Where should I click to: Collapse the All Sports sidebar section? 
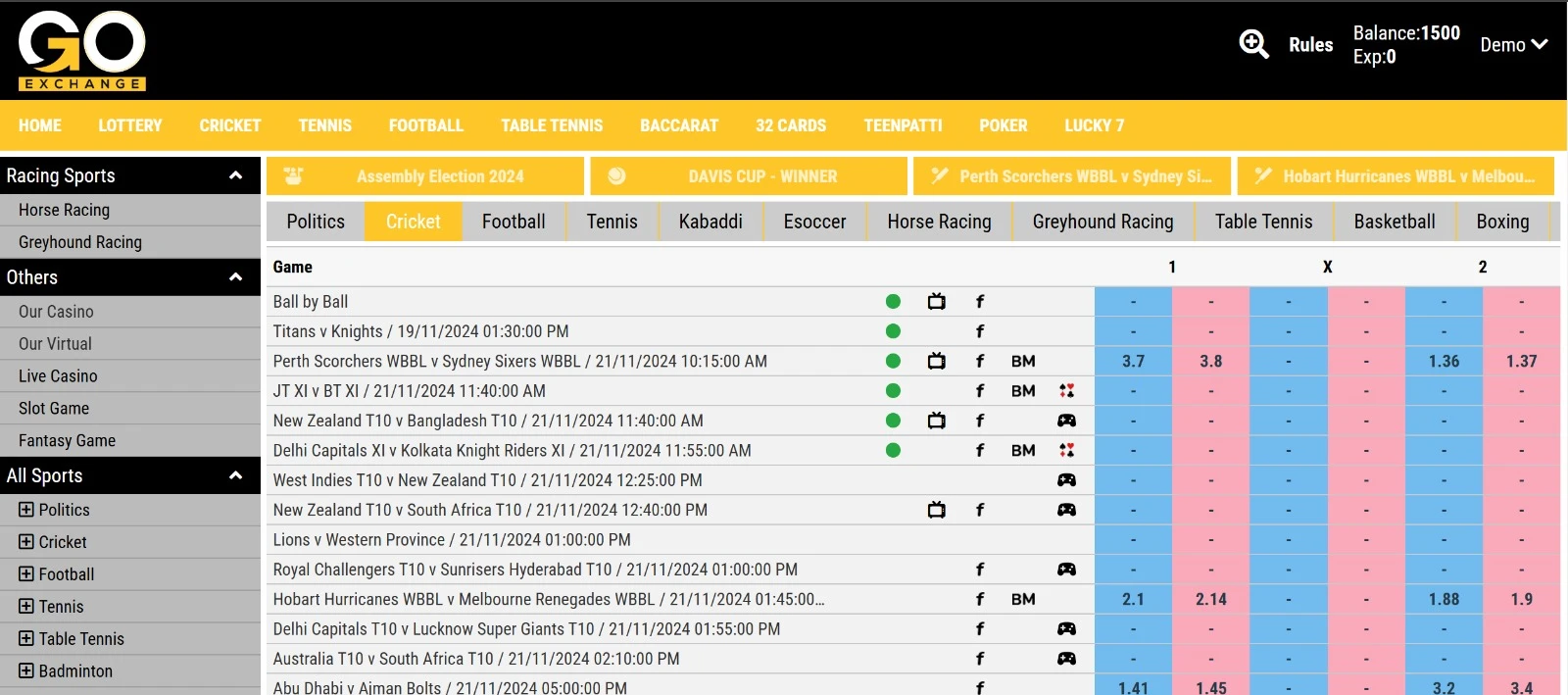coord(235,475)
